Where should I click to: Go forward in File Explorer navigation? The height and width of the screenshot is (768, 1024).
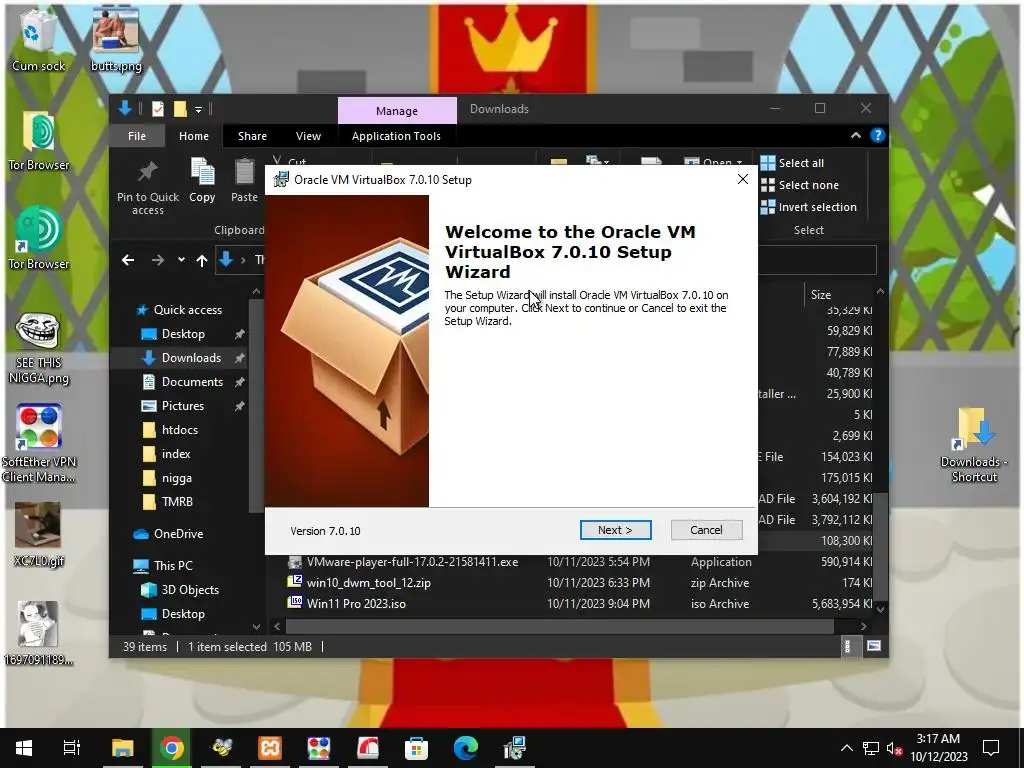[x=158, y=260]
